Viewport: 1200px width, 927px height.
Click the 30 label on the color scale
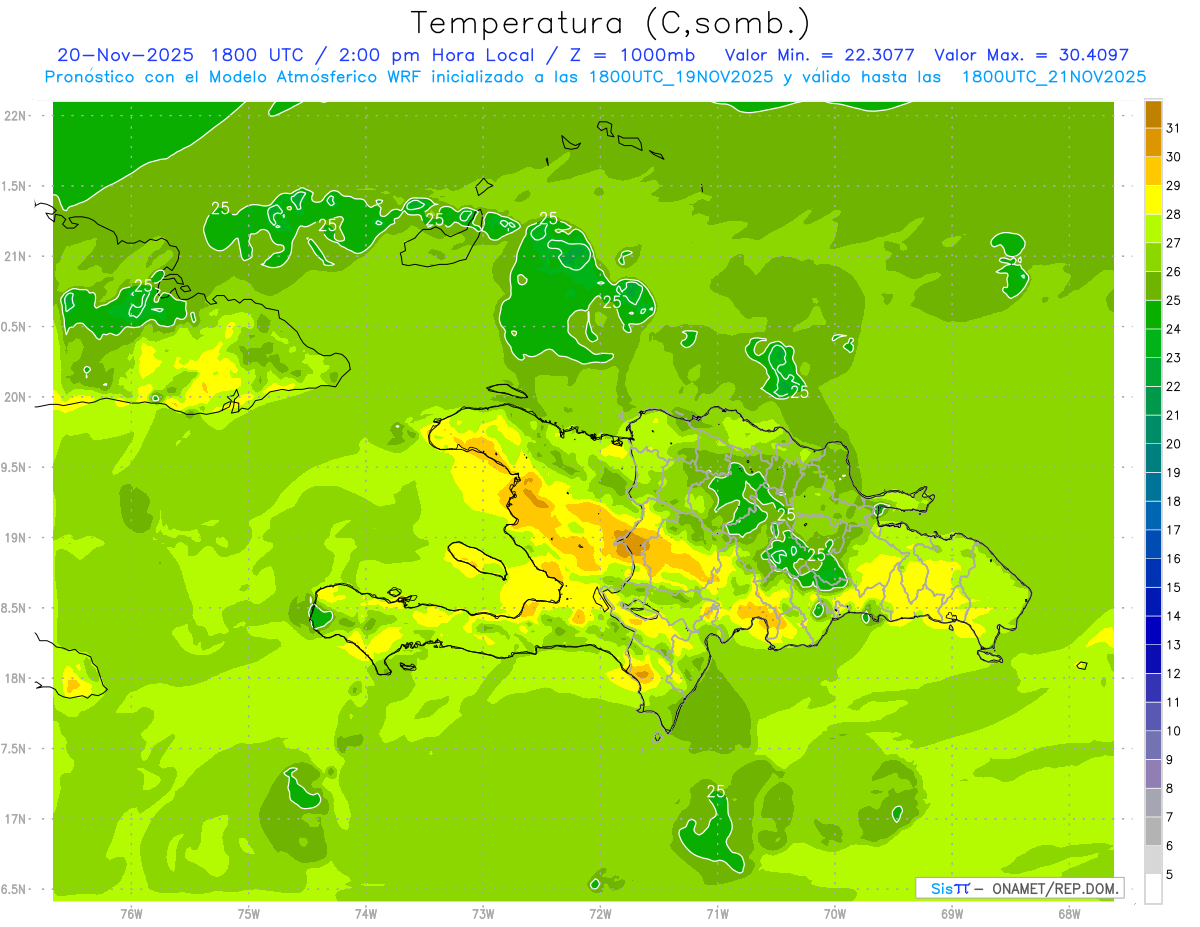point(1173,157)
